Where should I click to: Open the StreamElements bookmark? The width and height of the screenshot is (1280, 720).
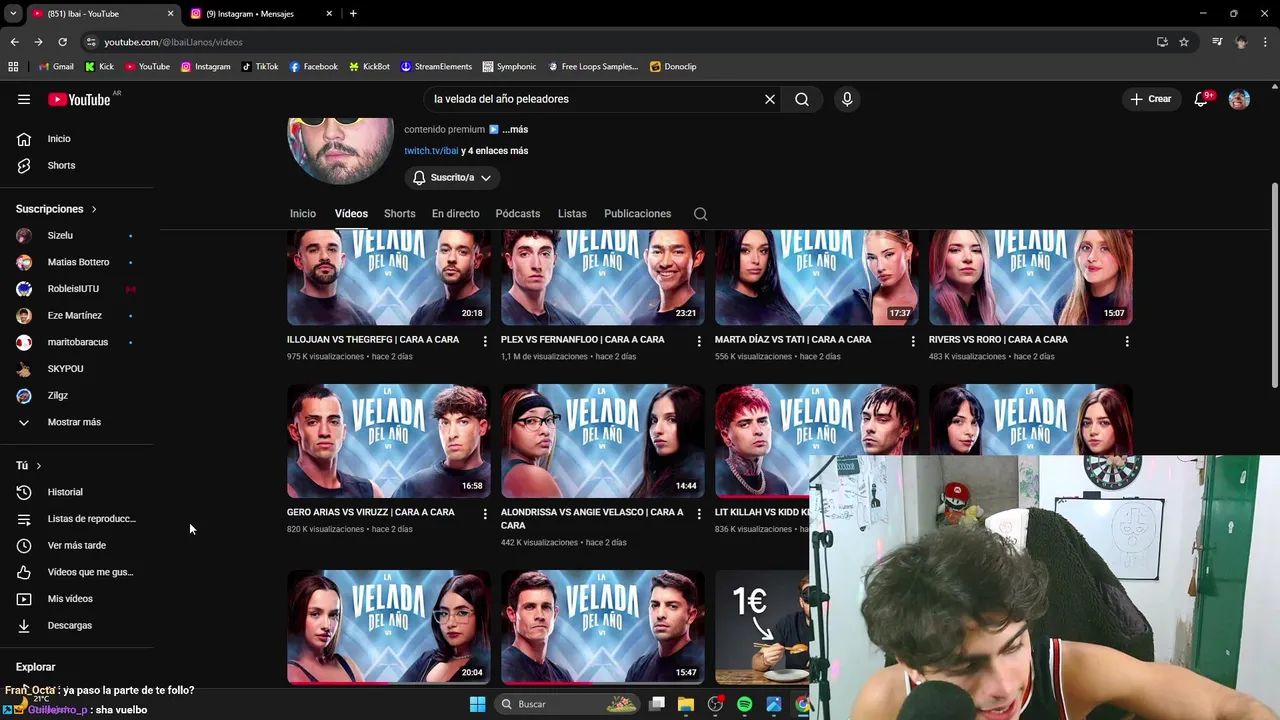click(436, 66)
